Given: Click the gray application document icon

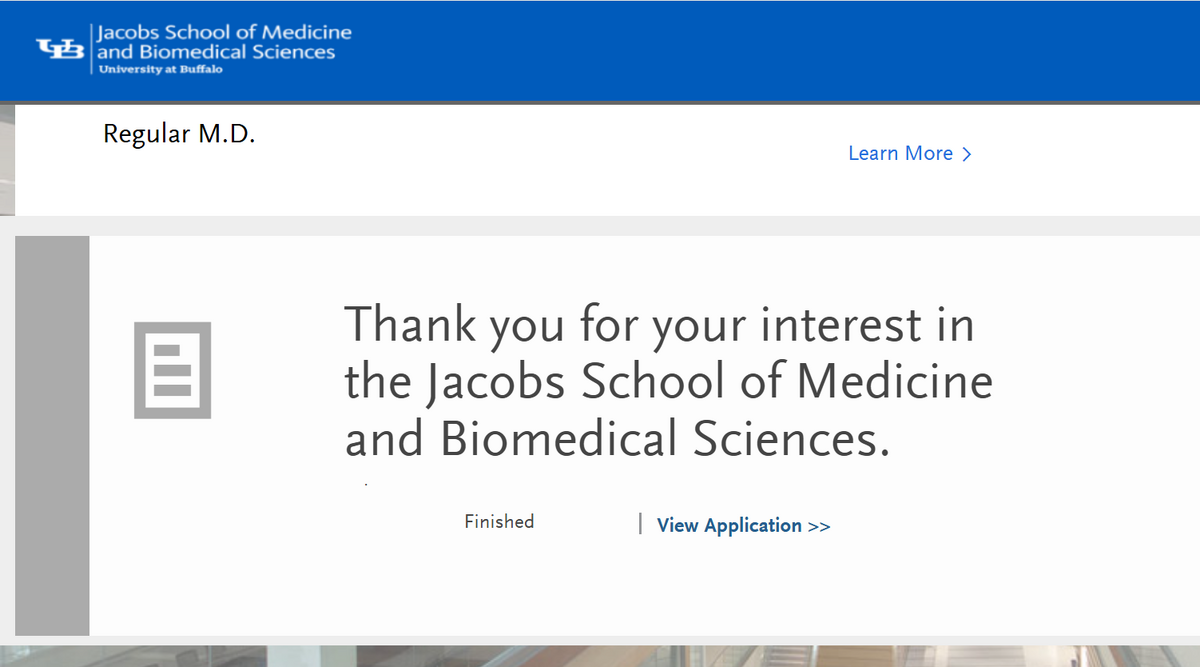Looking at the screenshot, I should tap(172, 370).
